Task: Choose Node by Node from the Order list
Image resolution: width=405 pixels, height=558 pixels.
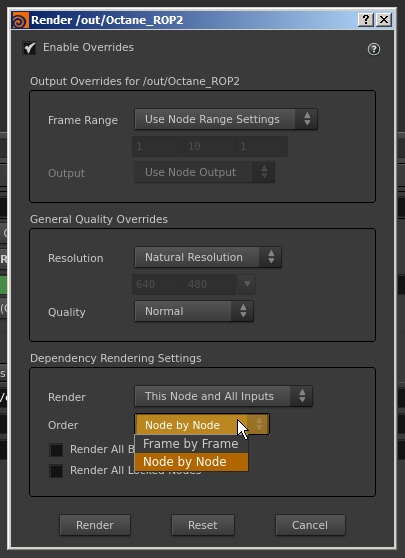Action: click(191, 462)
